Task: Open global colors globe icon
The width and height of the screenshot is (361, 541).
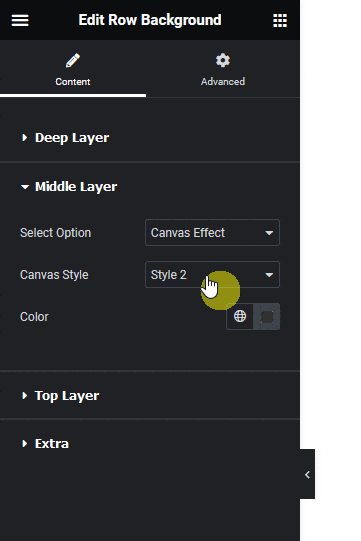Action: coord(240,316)
